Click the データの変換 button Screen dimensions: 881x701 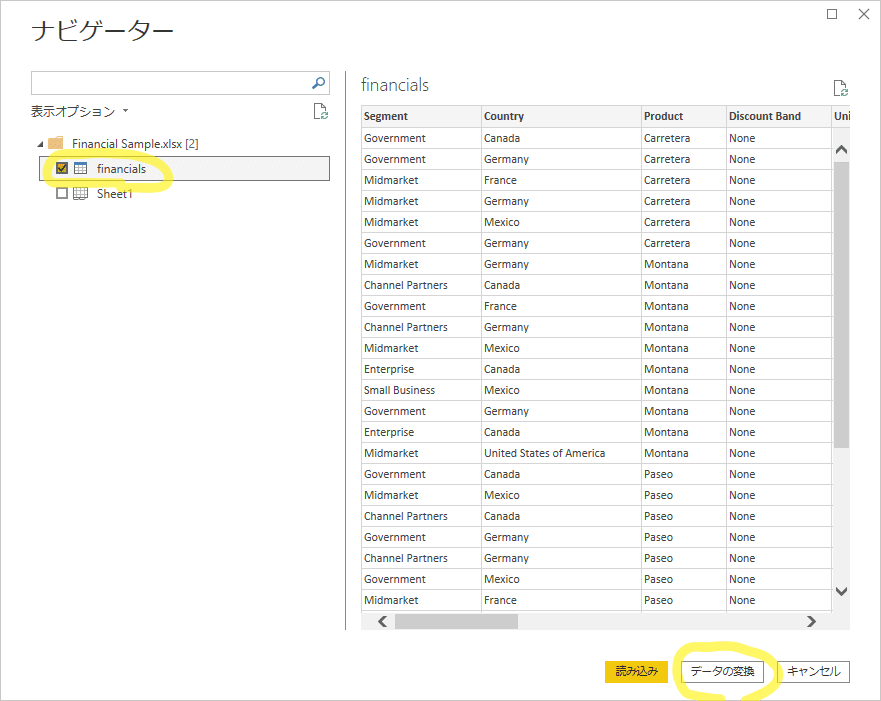723,671
